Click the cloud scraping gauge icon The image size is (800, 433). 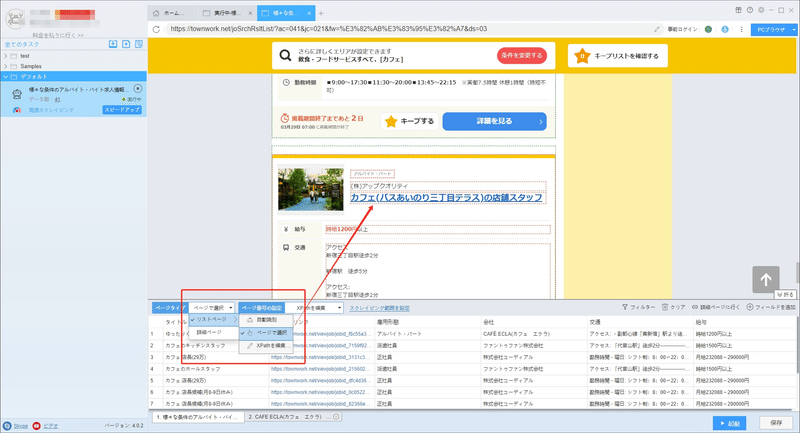pos(16,110)
